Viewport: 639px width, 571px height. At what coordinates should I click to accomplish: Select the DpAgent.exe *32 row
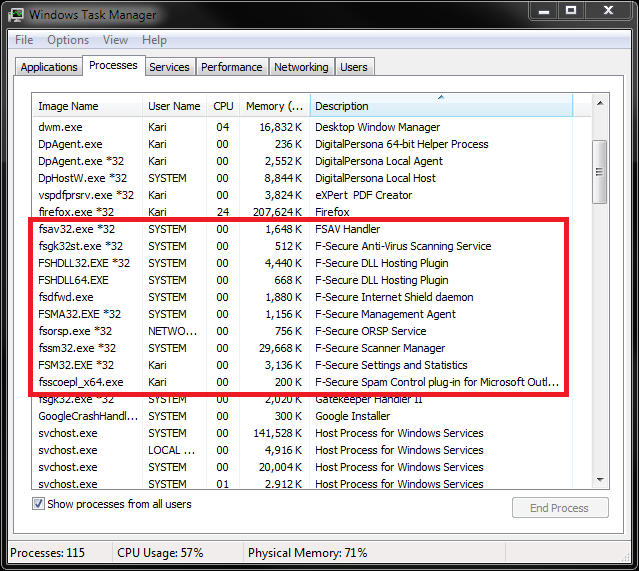click(x=302, y=161)
